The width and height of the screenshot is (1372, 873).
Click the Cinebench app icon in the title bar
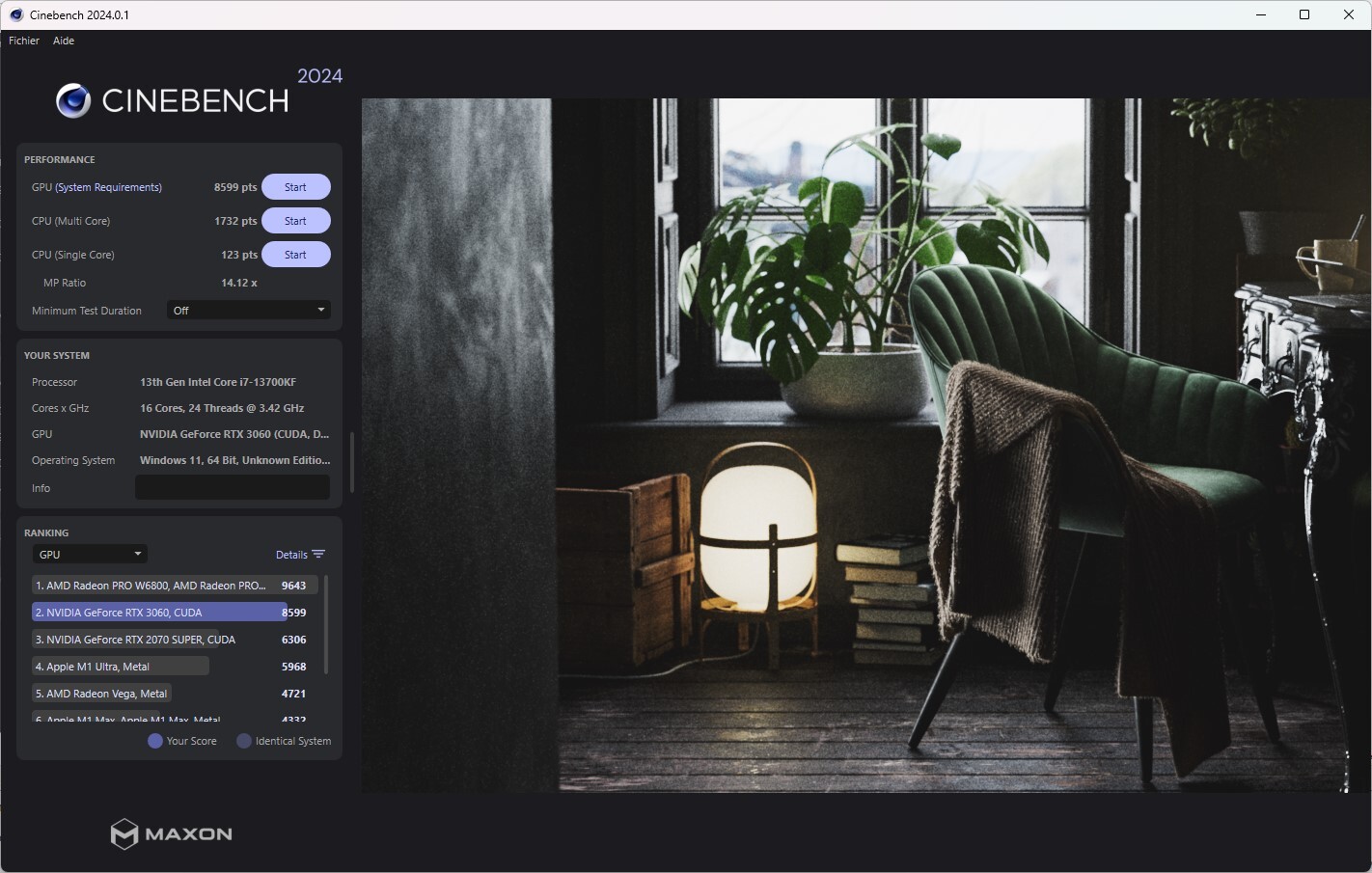[x=15, y=14]
